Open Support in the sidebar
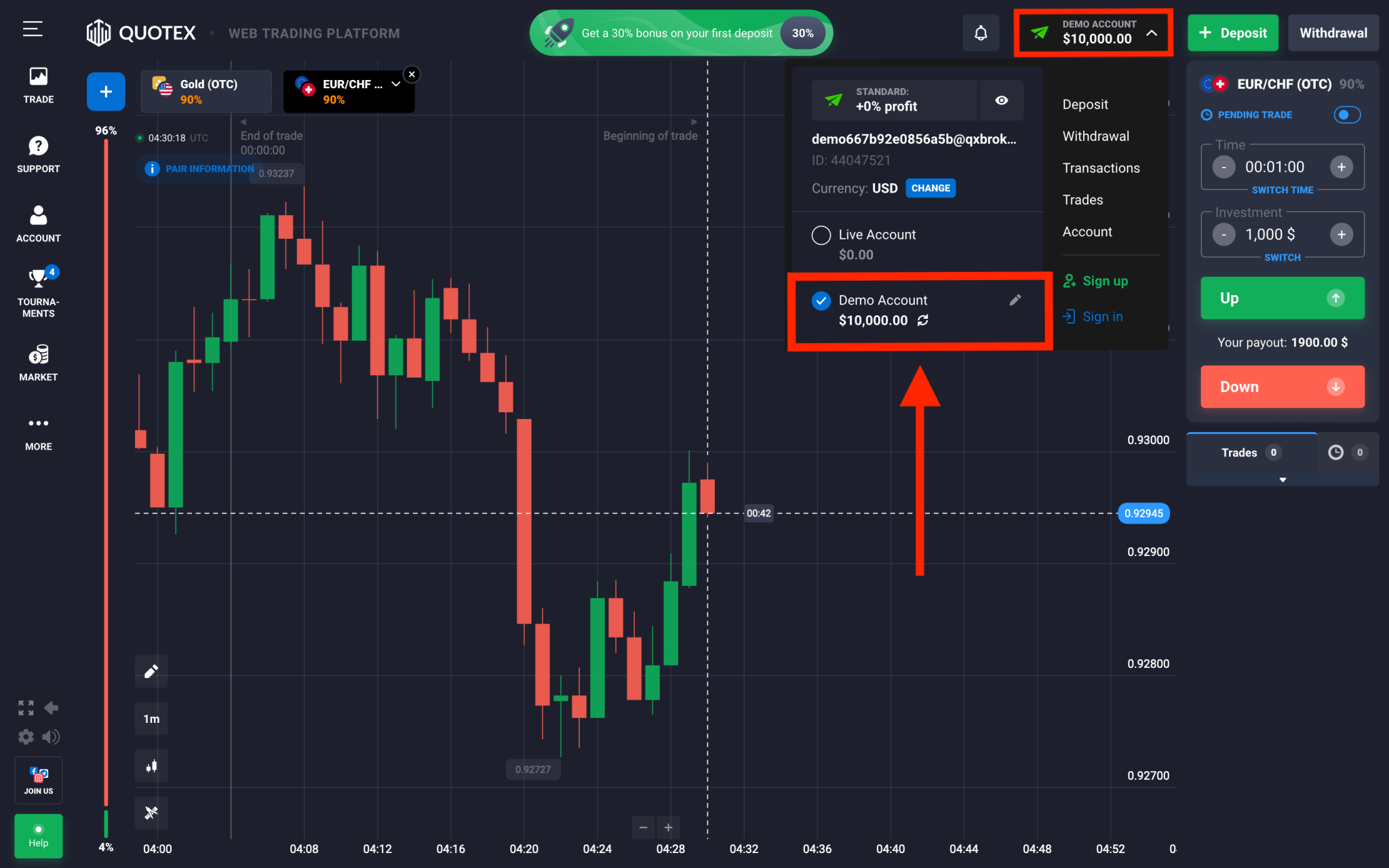Screen dimensions: 1389x868 coord(38,155)
